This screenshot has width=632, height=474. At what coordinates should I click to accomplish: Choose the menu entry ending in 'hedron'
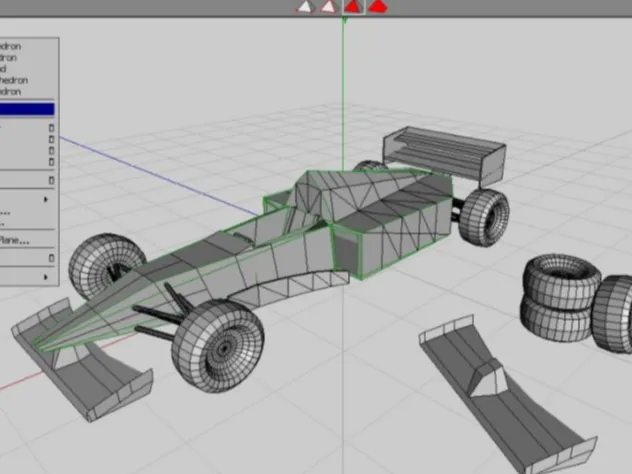point(14,80)
